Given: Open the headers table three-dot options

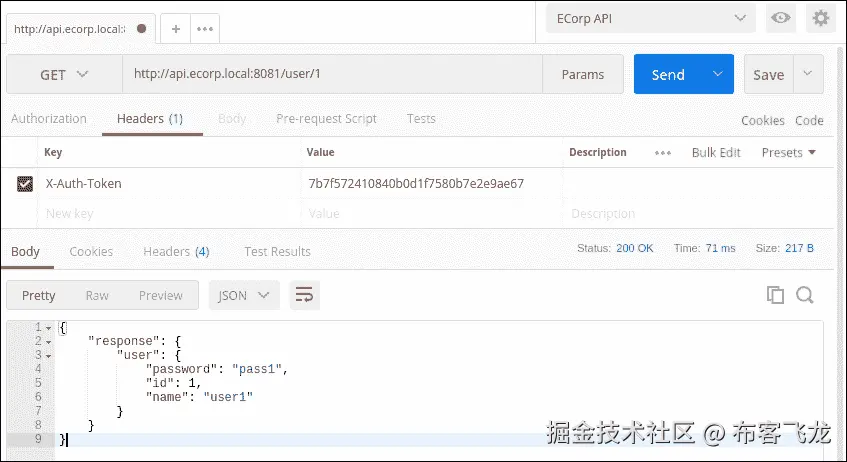Looking at the screenshot, I should (x=663, y=153).
